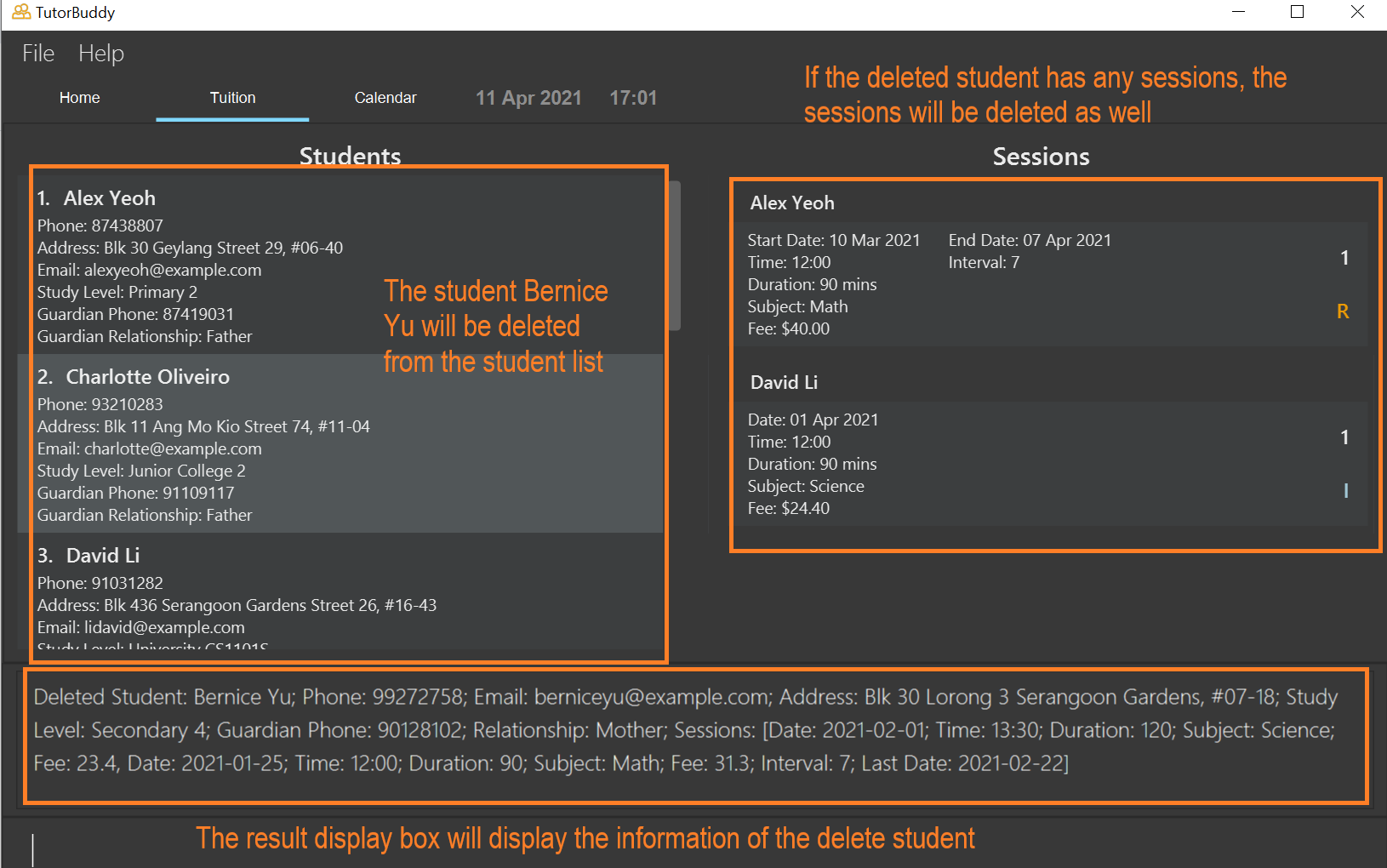Image resolution: width=1387 pixels, height=868 pixels.
Task: Open the File menu
Action: coord(38,54)
